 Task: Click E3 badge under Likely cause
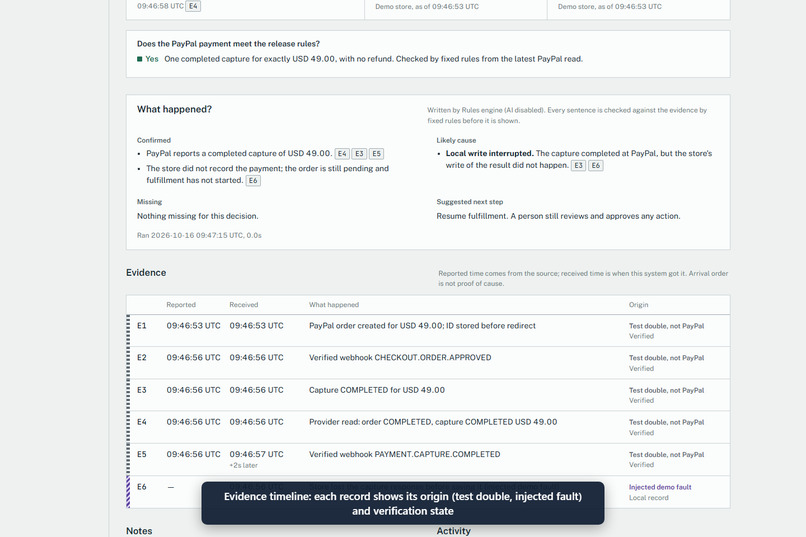(x=578, y=165)
